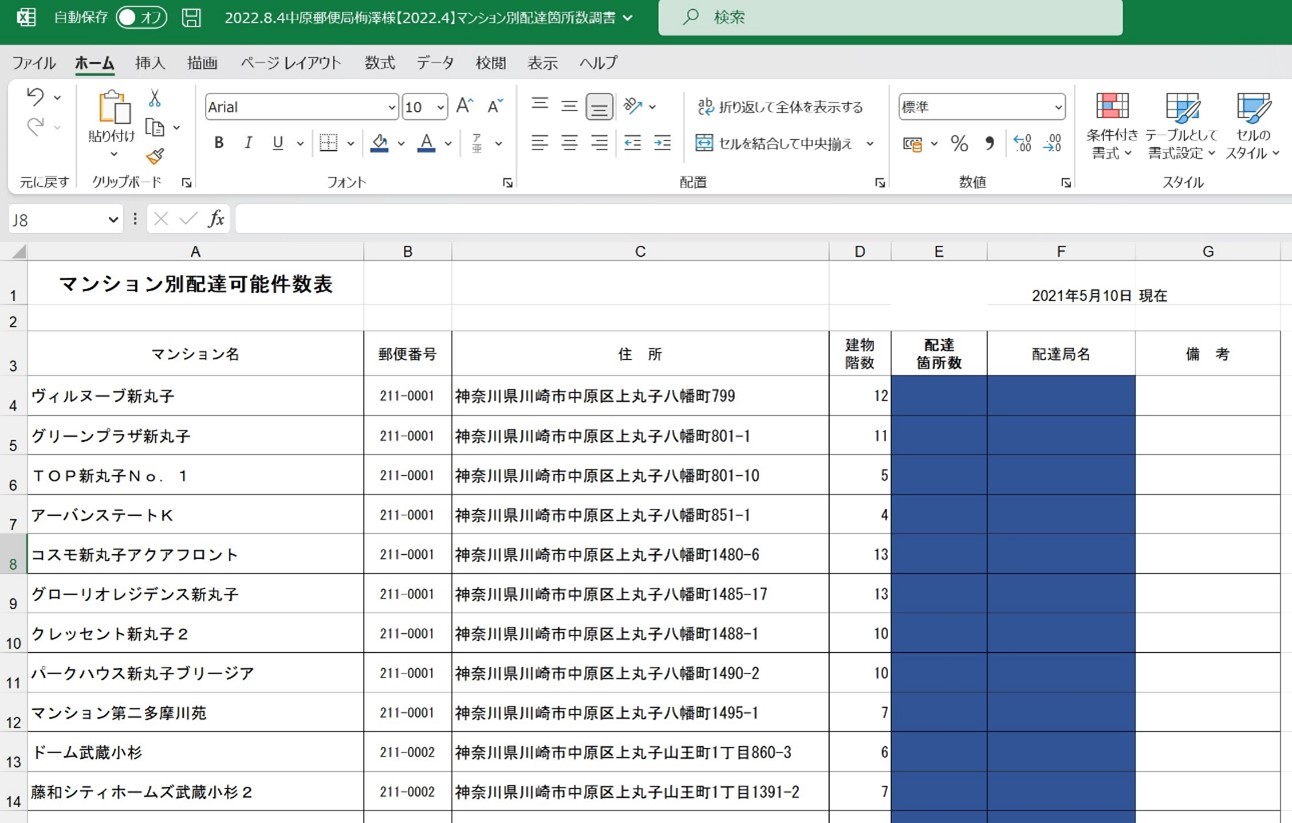Open the Help (ヘルプ) tab
The width and height of the screenshot is (1292, 823).
point(599,63)
